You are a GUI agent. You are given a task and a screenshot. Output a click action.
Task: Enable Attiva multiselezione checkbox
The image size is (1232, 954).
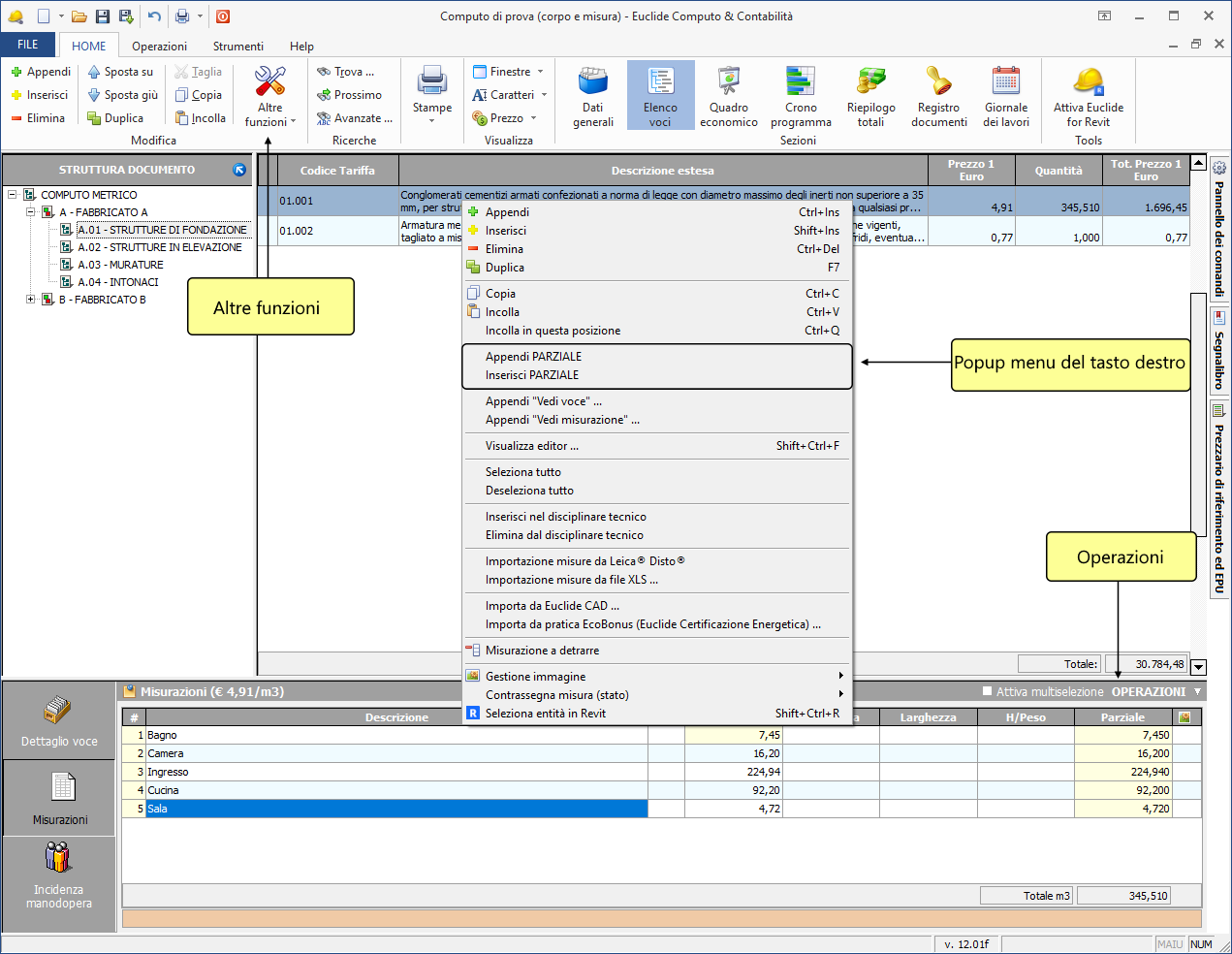coord(988,691)
